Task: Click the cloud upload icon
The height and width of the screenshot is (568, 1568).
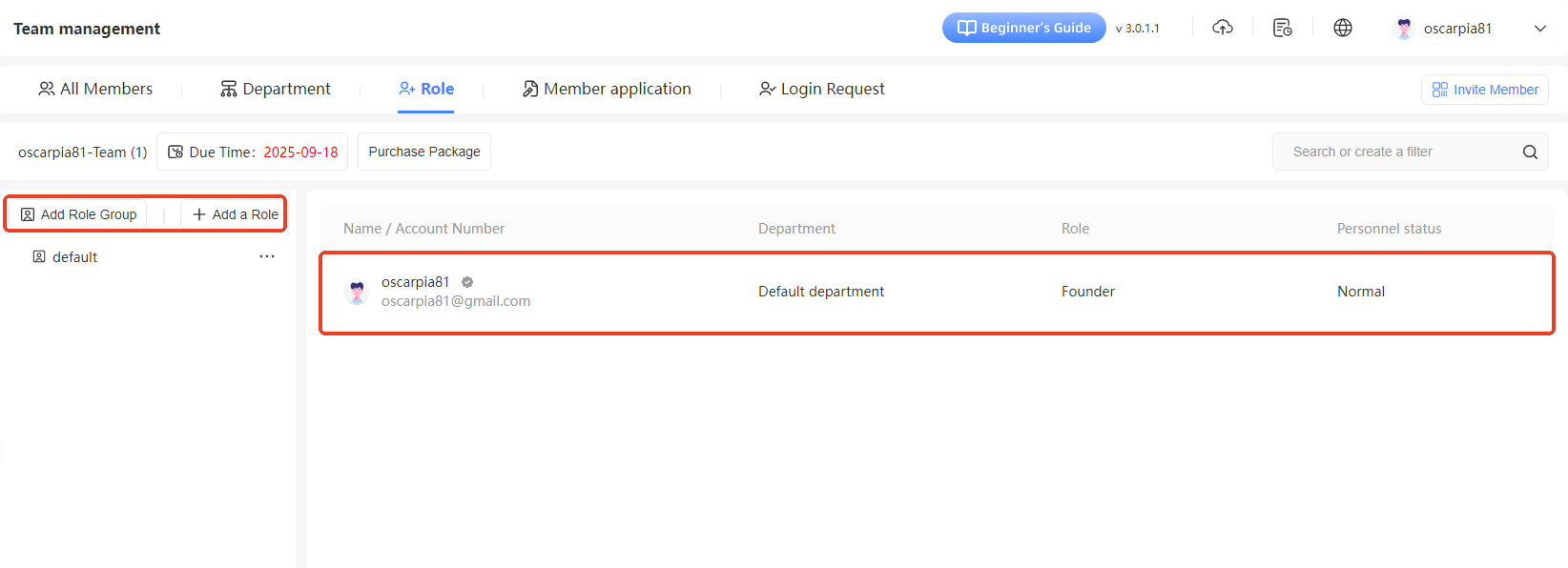Action: (x=1223, y=28)
